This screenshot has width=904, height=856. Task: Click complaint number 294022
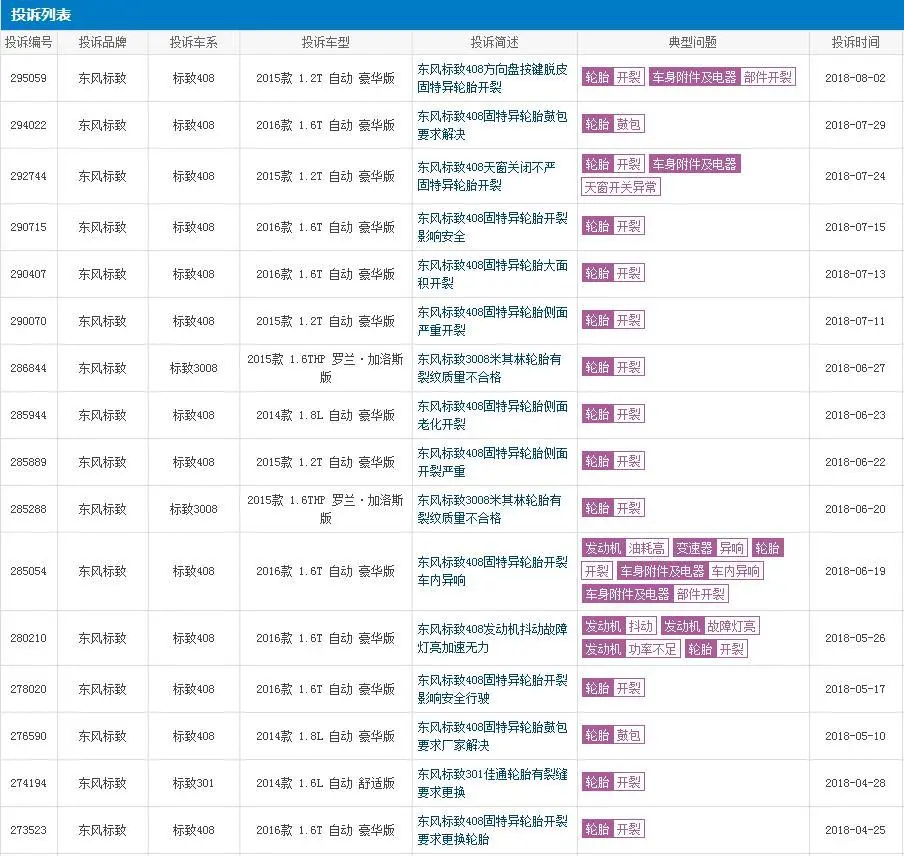(28, 125)
